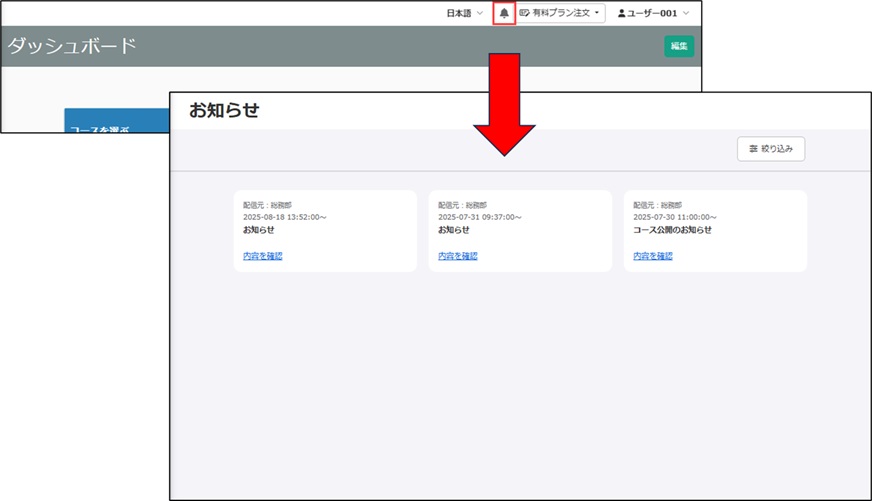Click the notification bell icon
The image size is (872, 501).
click(x=504, y=13)
